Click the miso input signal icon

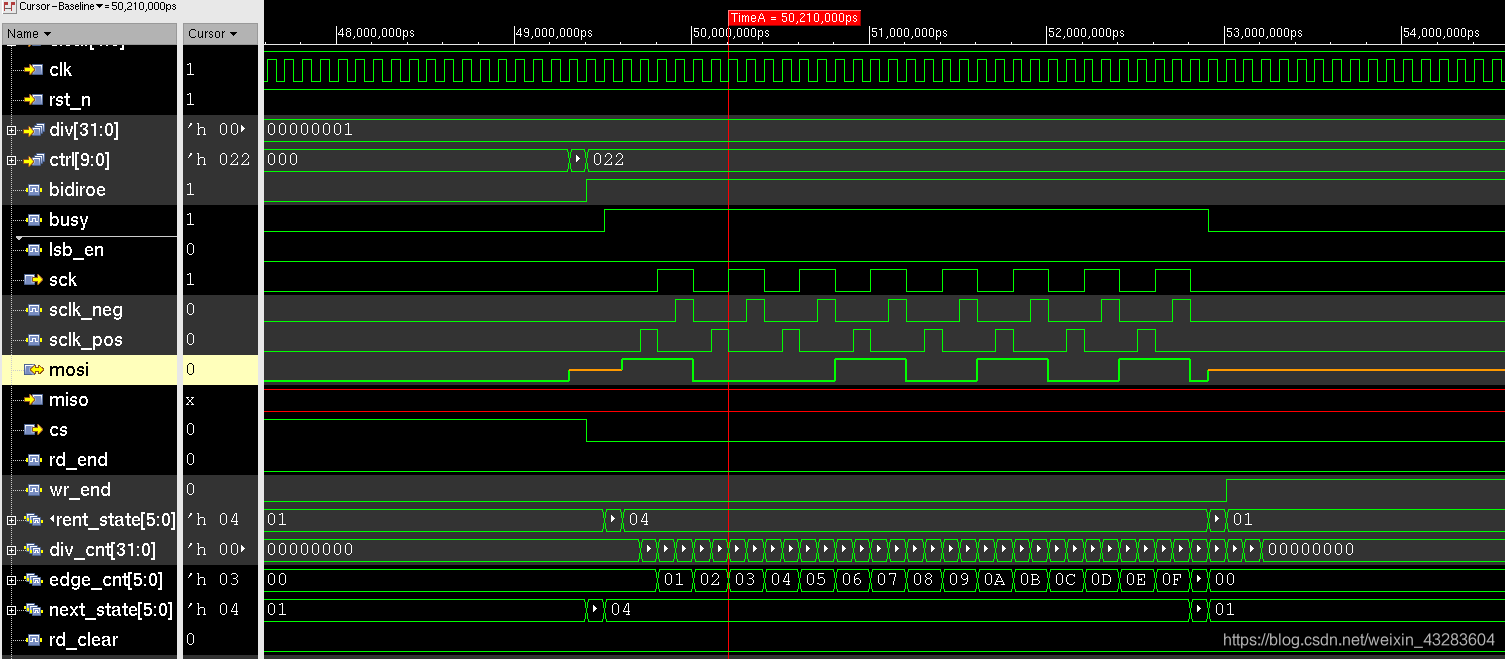click(x=34, y=400)
